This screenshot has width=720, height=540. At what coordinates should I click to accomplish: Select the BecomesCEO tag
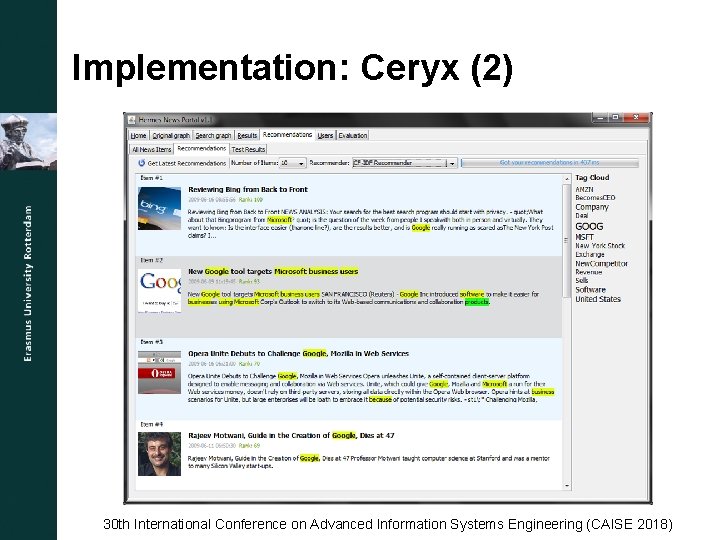(595, 197)
